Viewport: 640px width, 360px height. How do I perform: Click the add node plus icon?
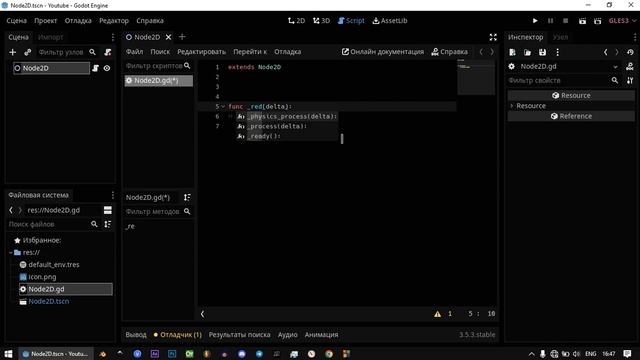(13, 52)
